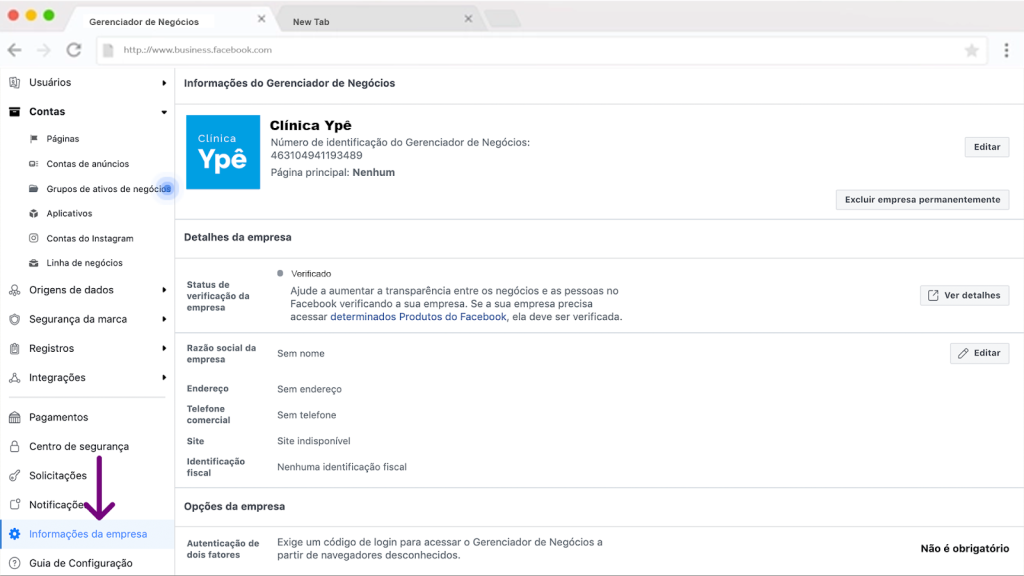Open Contas de anúncios in sidebar
This screenshot has width=1024, height=576.
87,164
